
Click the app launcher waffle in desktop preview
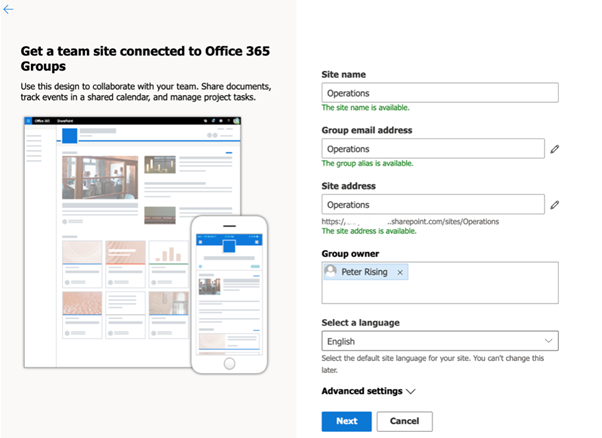click(x=27, y=121)
